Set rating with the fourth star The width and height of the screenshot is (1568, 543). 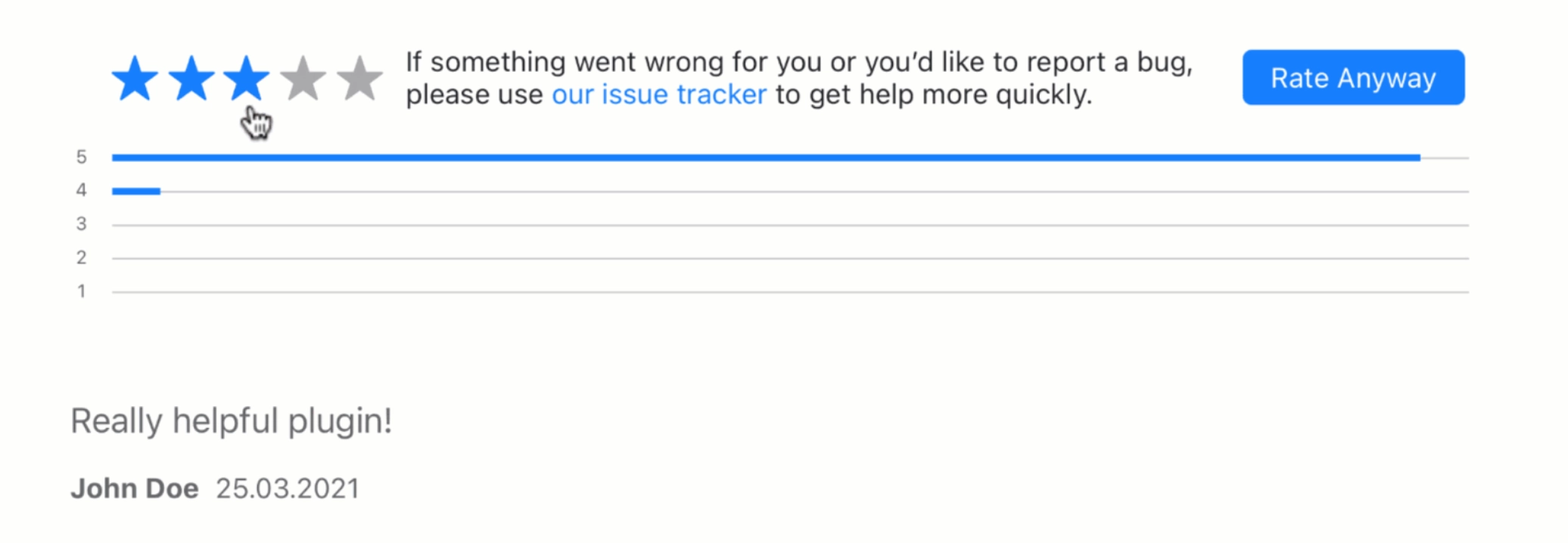[303, 78]
